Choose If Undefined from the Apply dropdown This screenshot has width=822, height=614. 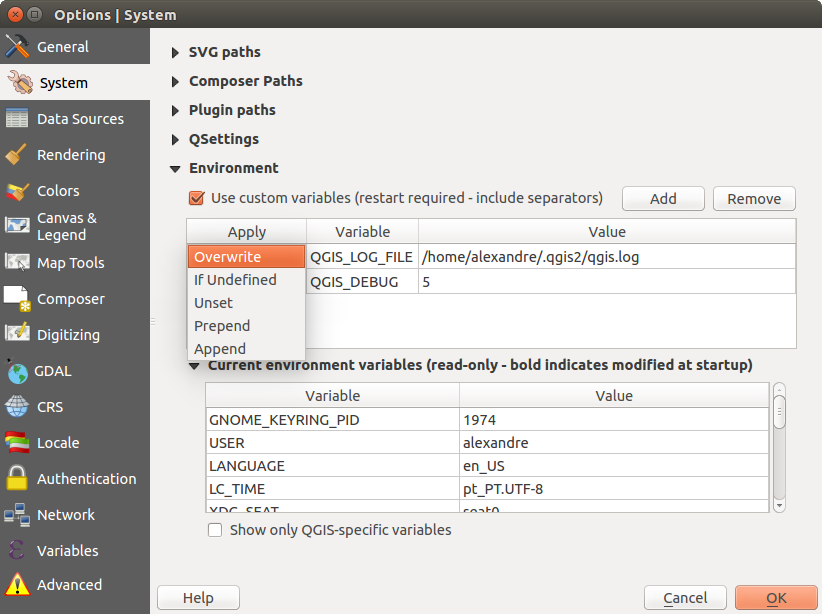click(235, 280)
